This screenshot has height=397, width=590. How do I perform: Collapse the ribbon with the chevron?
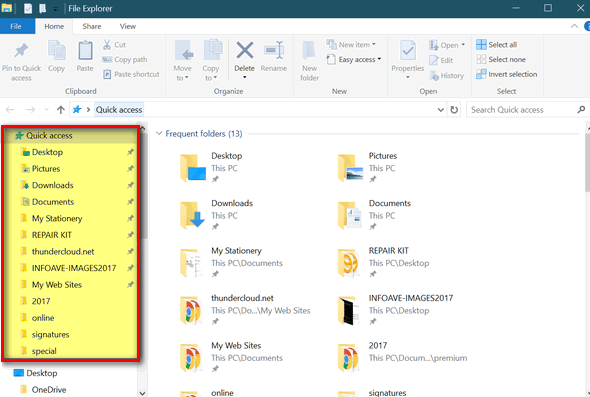[574, 26]
